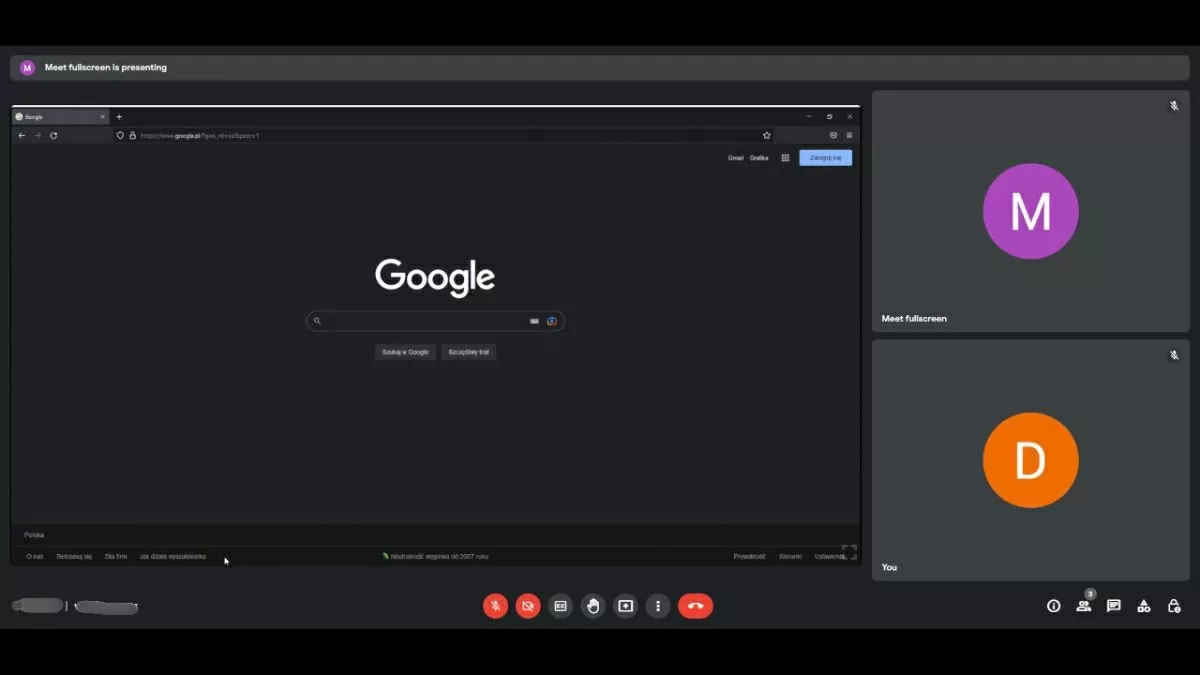Present your screen to the call
Screen dimensions: 1200x675
(625, 606)
